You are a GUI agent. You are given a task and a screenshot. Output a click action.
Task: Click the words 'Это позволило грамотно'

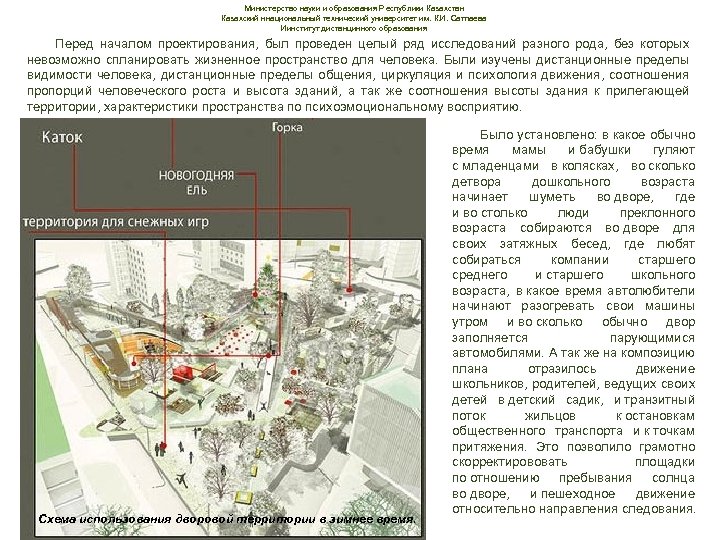(615, 446)
